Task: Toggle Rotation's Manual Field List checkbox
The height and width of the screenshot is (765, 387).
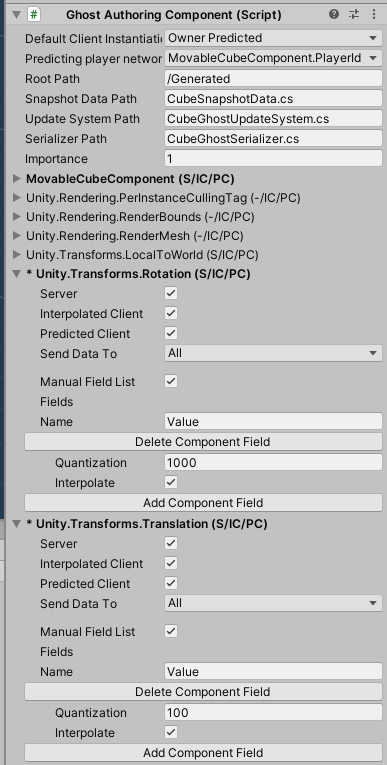Action: tap(171, 381)
